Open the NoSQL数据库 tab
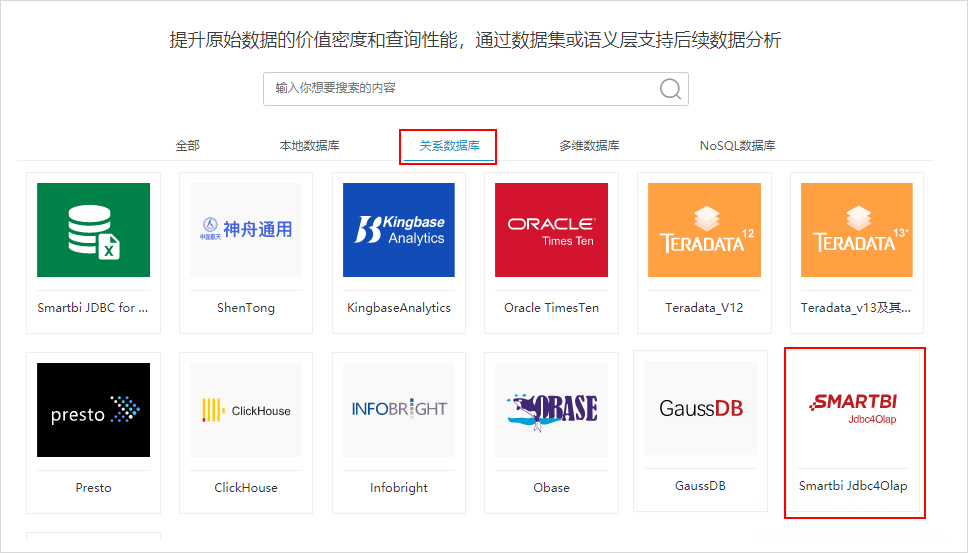 tap(737, 146)
